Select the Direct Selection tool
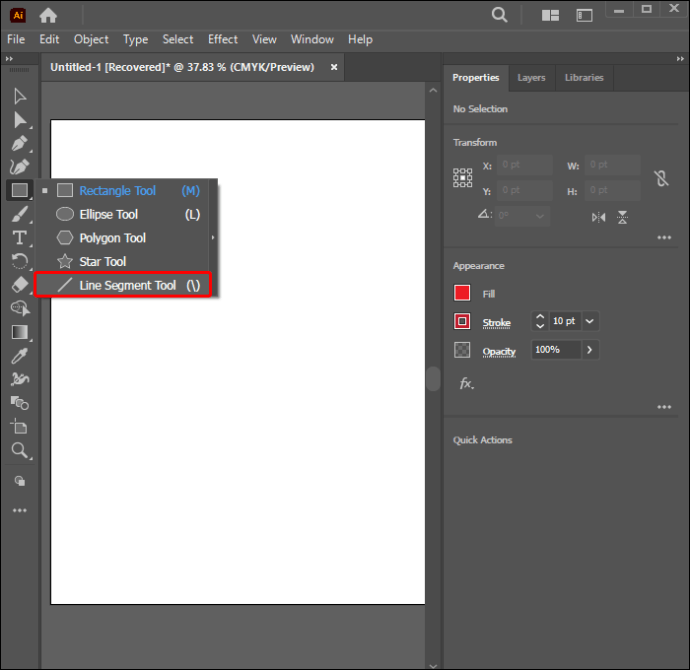This screenshot has height=670, width=690. pos(19,120)
